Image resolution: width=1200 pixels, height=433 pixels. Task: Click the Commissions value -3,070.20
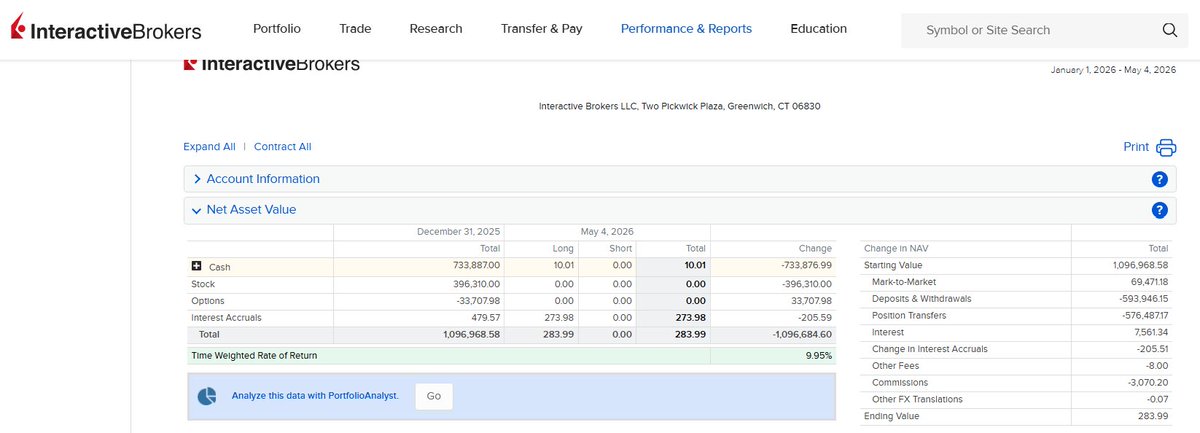tap(1147, 383)
